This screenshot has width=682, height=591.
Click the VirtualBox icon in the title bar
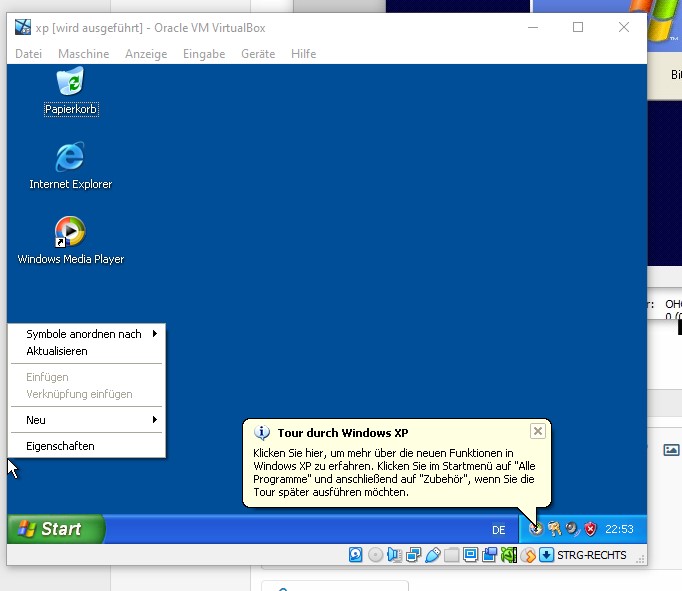(x=23, y=27)
